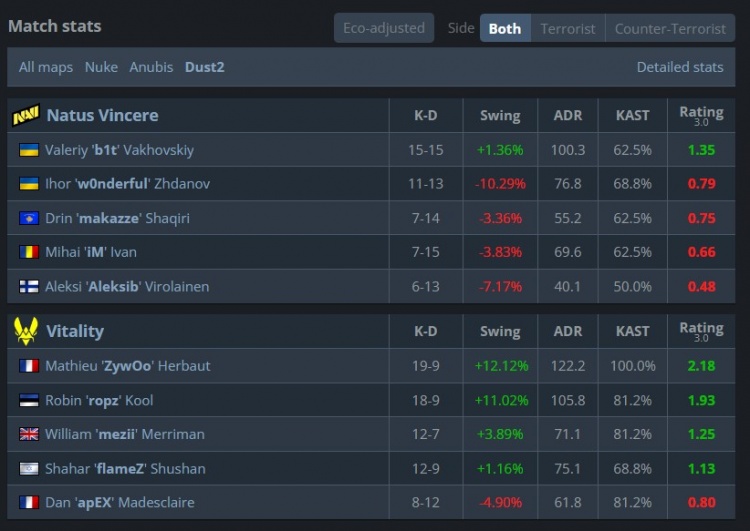Click the Vitality Rating 3.0 header
The height and width of the screenshot is (531, 750).
tap(701, 331)
